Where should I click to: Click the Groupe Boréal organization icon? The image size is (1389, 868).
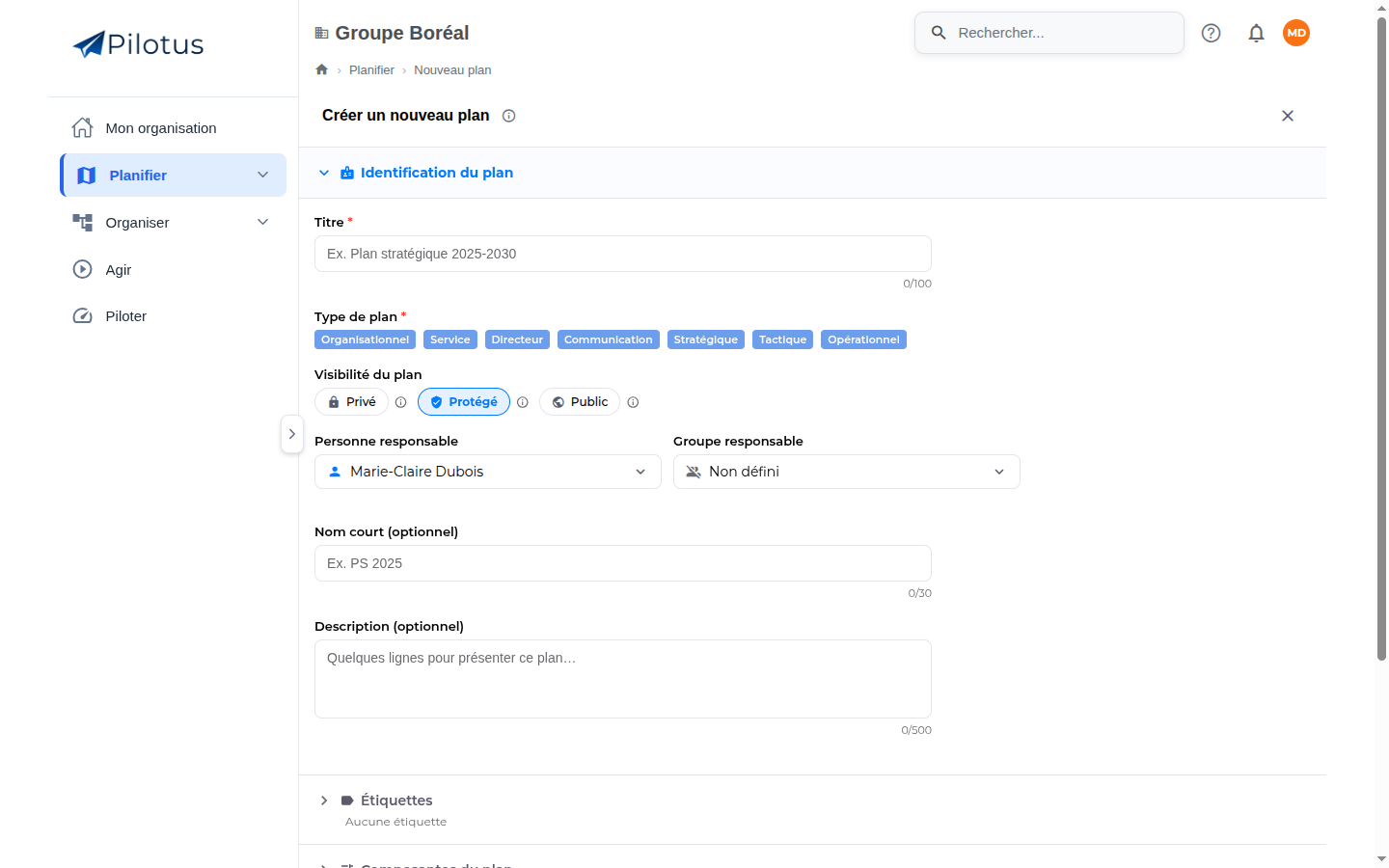pos(322,33)
